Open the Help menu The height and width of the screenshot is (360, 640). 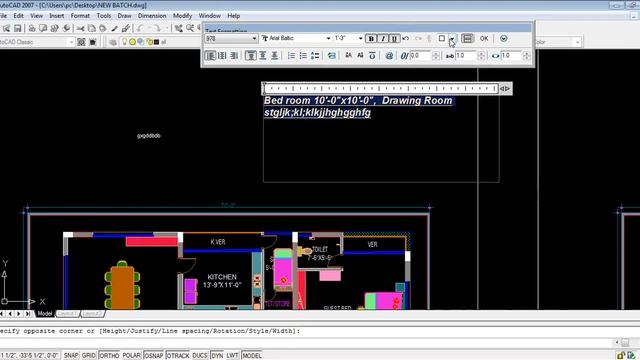point(233,16)
